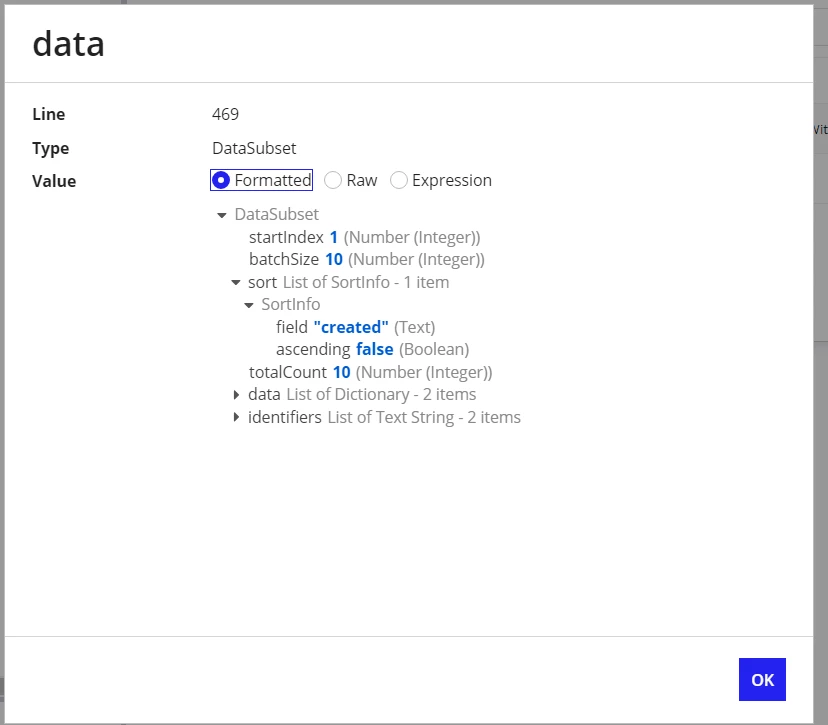Choose the Expression value option

399,180
